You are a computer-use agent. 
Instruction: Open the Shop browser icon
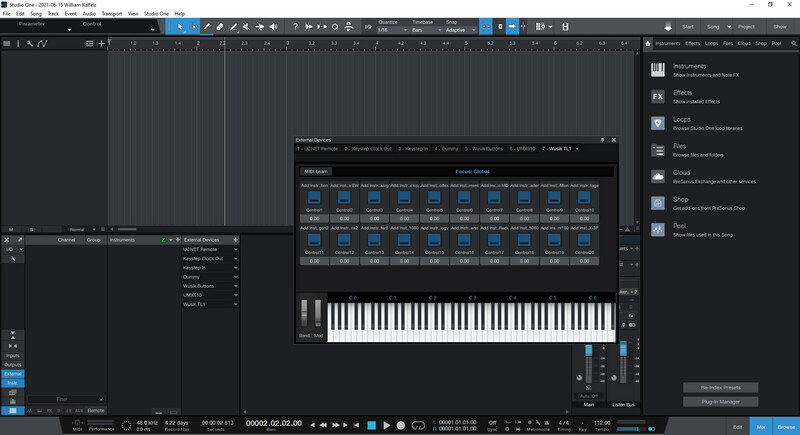658,203
